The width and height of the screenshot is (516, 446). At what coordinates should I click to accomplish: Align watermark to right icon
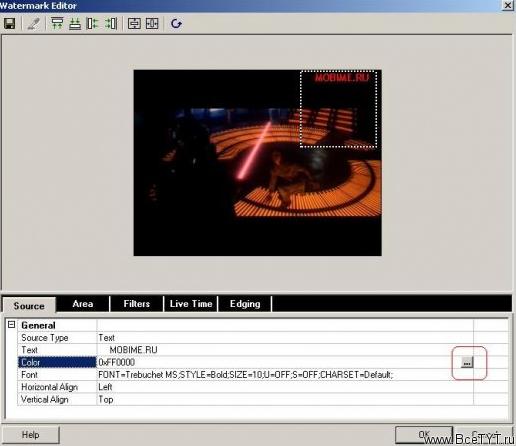[x=111, y=24]
